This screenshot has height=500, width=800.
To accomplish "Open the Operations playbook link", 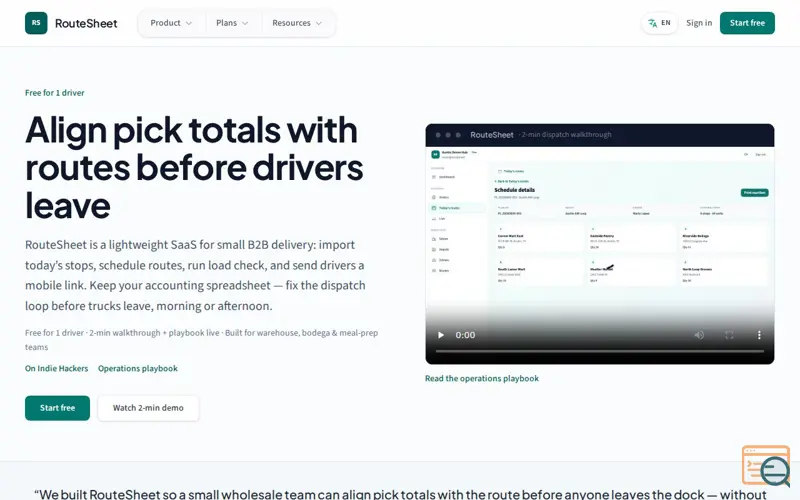I will pos(138,368).
